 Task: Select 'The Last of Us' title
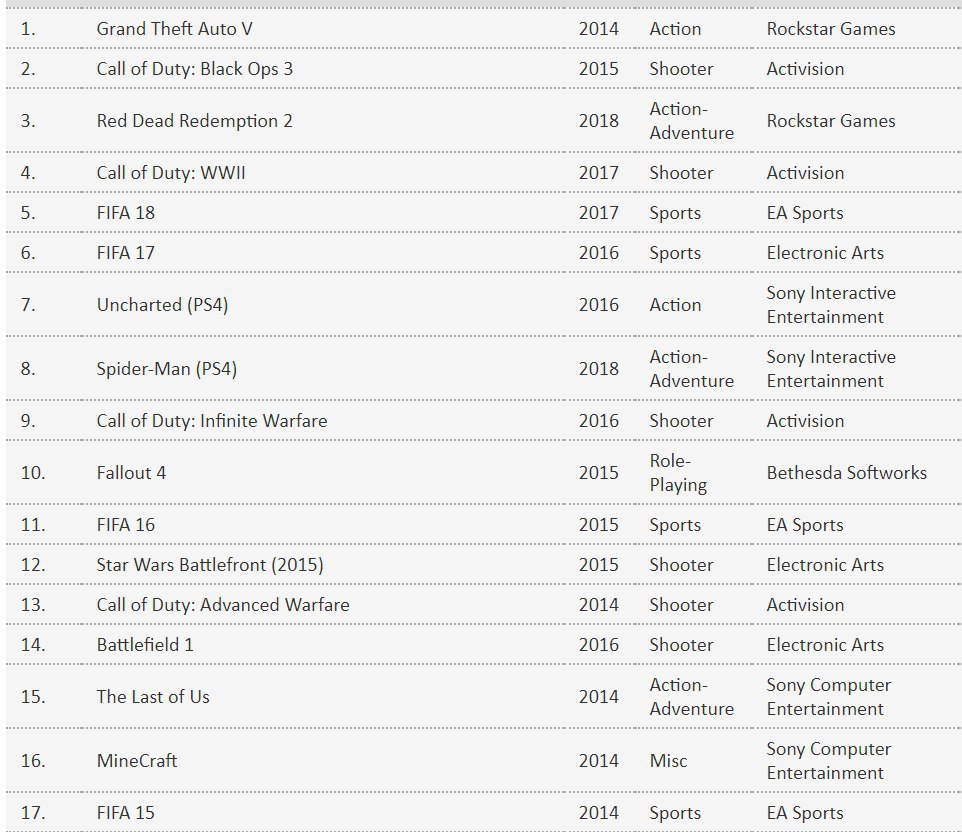coord(153,697)
